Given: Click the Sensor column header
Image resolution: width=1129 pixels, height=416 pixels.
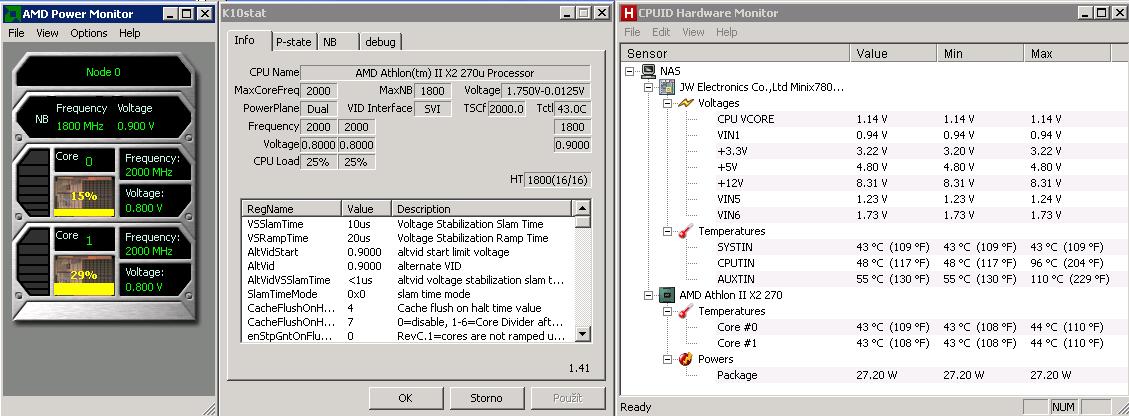Looking at the screenshot, I should (x=736, y=53).
